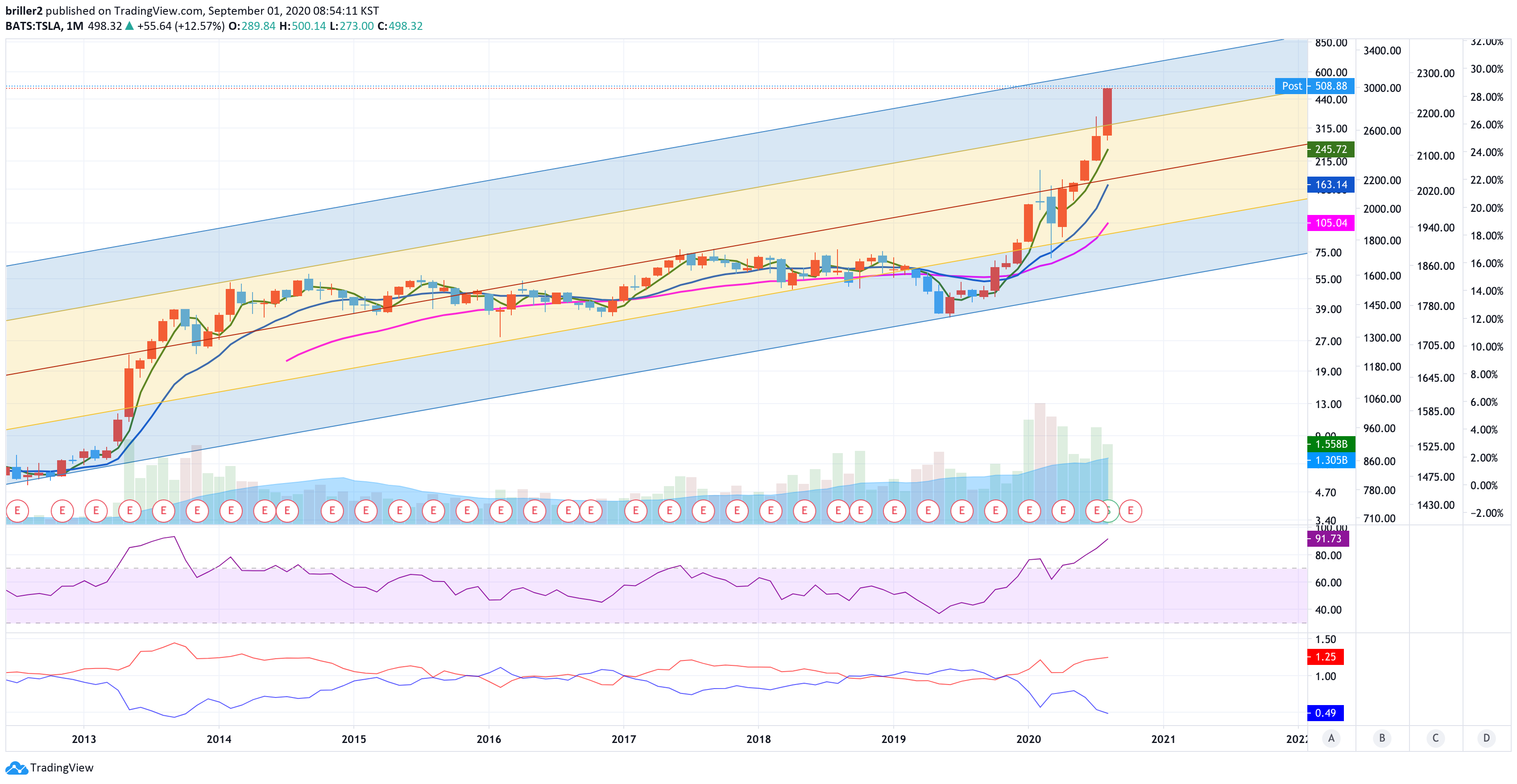Click the 75.00 price axis value
This screenshot has height=784, width=1517.
point(1329,253)
